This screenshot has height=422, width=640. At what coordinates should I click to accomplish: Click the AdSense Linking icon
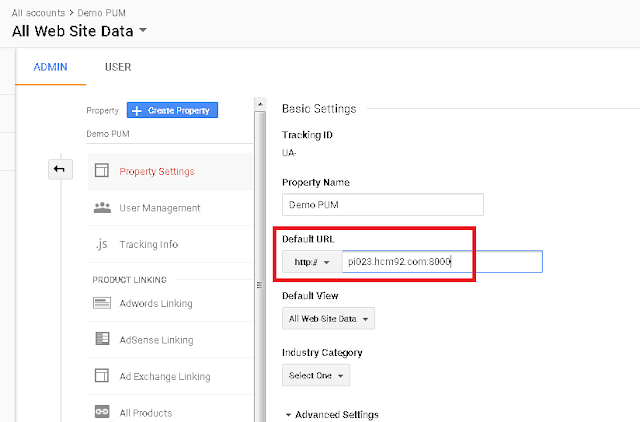click(x=101, y=339)
